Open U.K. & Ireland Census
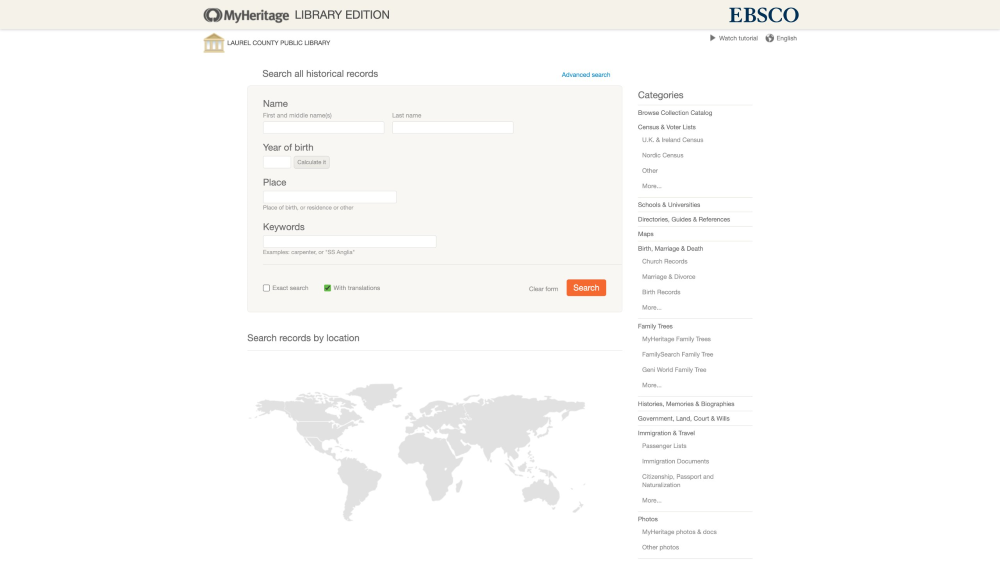 click(x=672, y=140)
